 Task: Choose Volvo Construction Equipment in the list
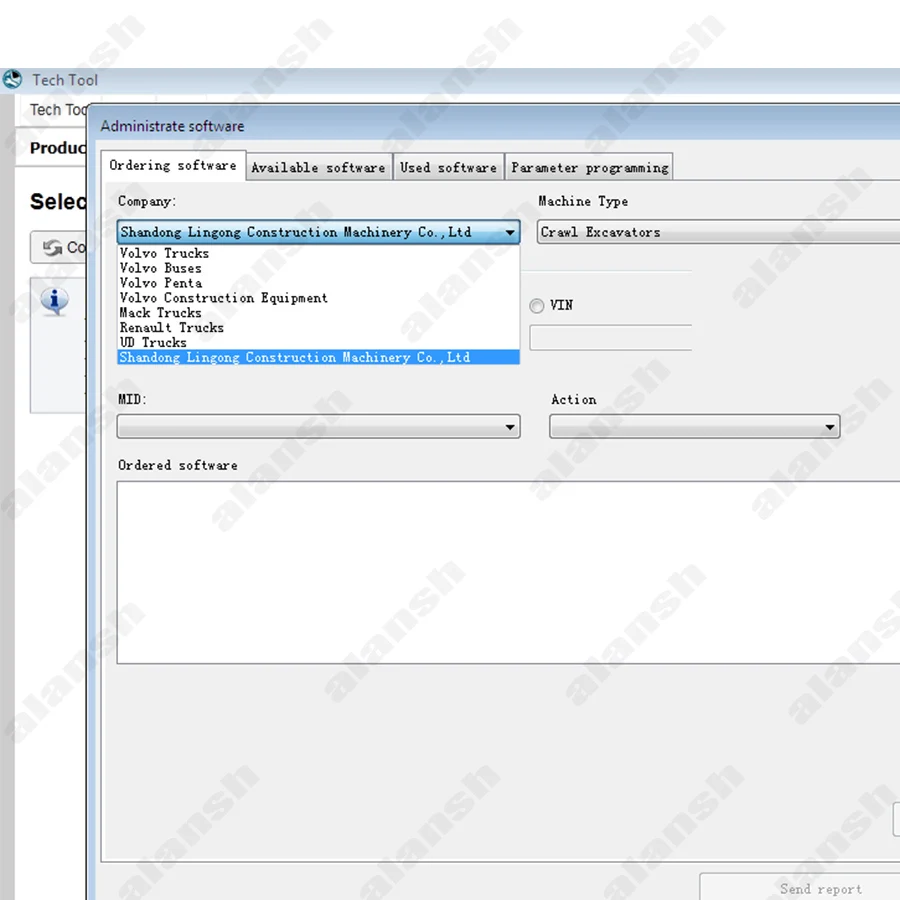tap(319, 298)
